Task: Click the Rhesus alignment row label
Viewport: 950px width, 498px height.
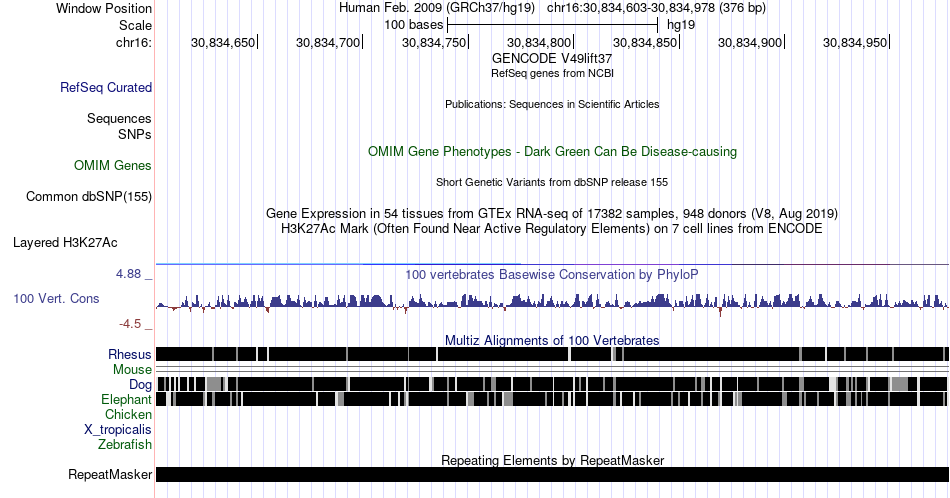Action: [130, 354]
